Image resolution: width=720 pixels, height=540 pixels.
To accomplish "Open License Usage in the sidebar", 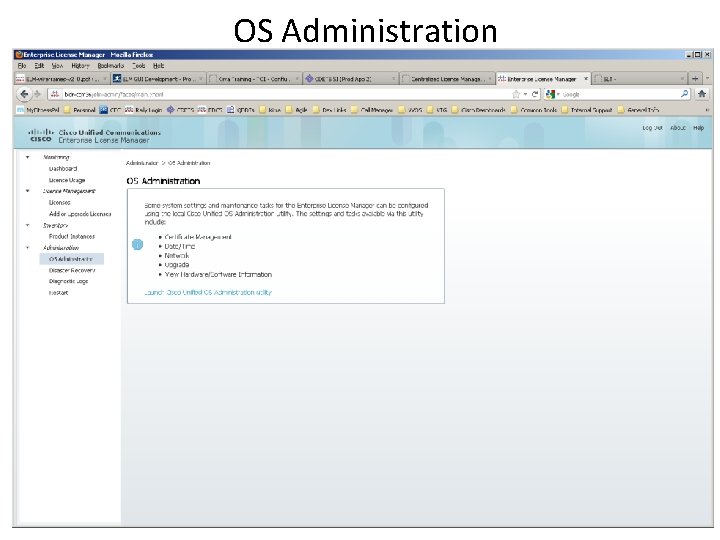I will coord(67,180).
